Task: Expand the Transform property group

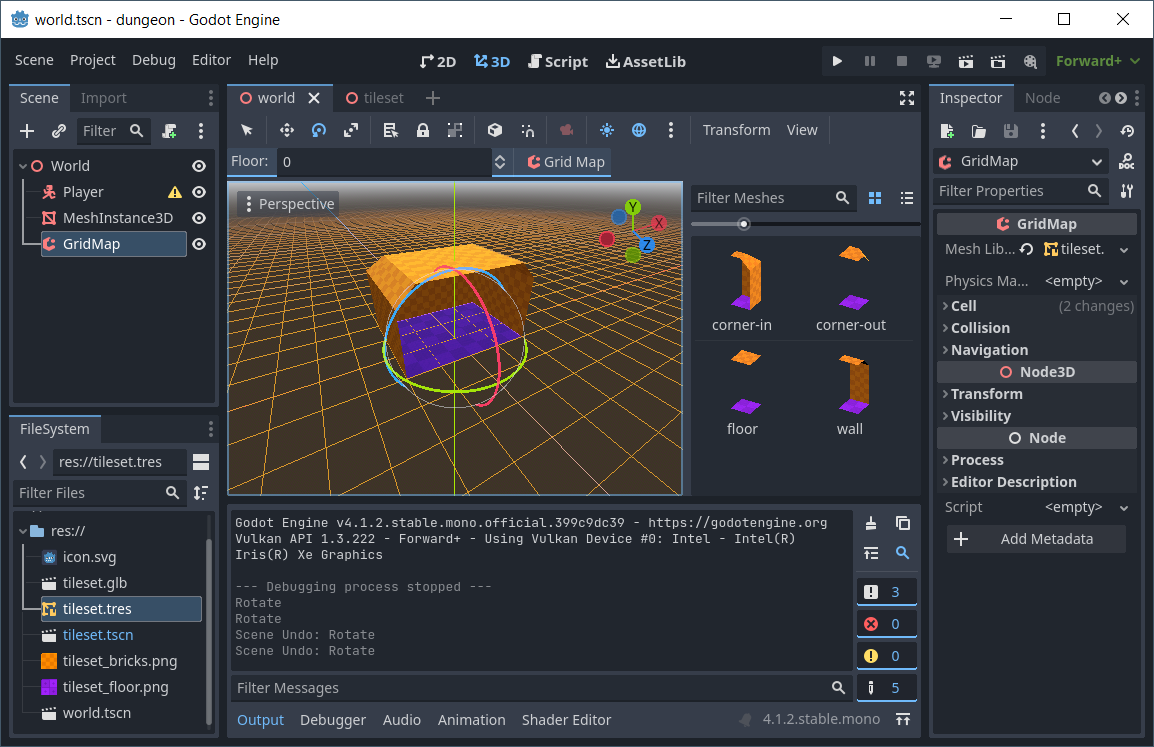Action: 986,394
